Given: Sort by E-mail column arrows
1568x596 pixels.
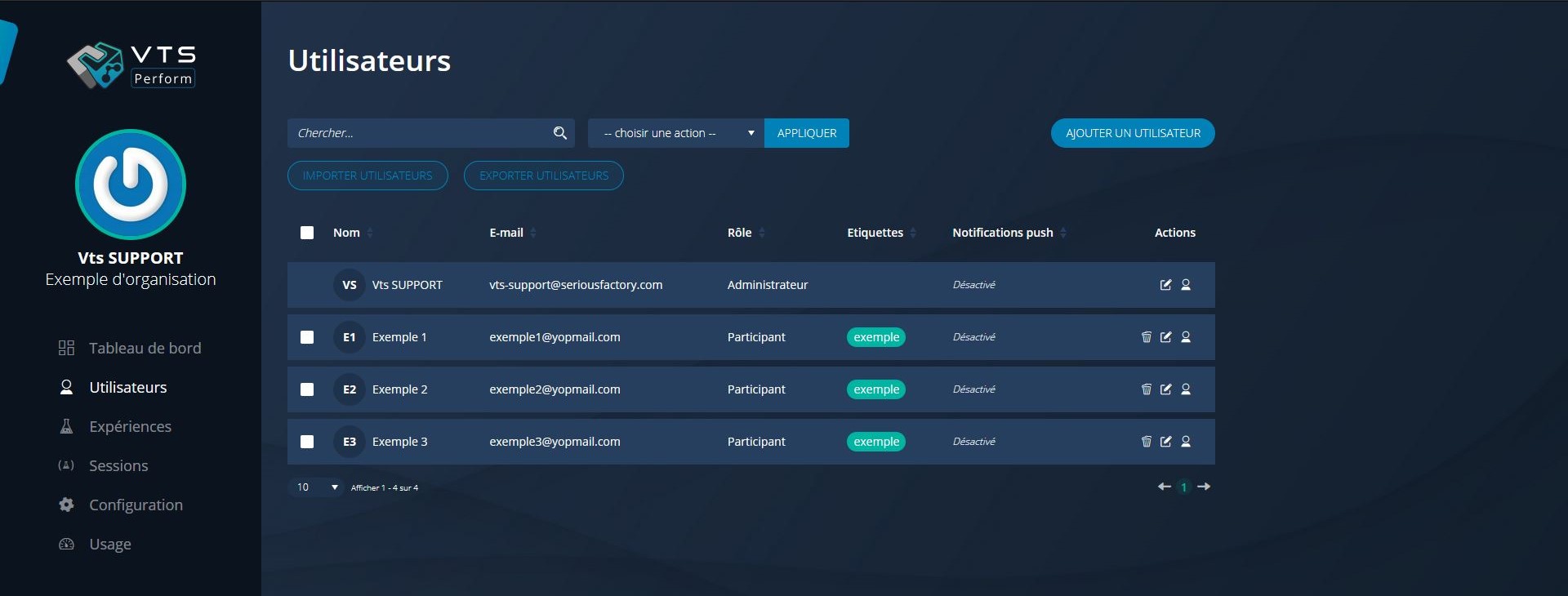Looking at the screenshot, I should pos(533,233).
